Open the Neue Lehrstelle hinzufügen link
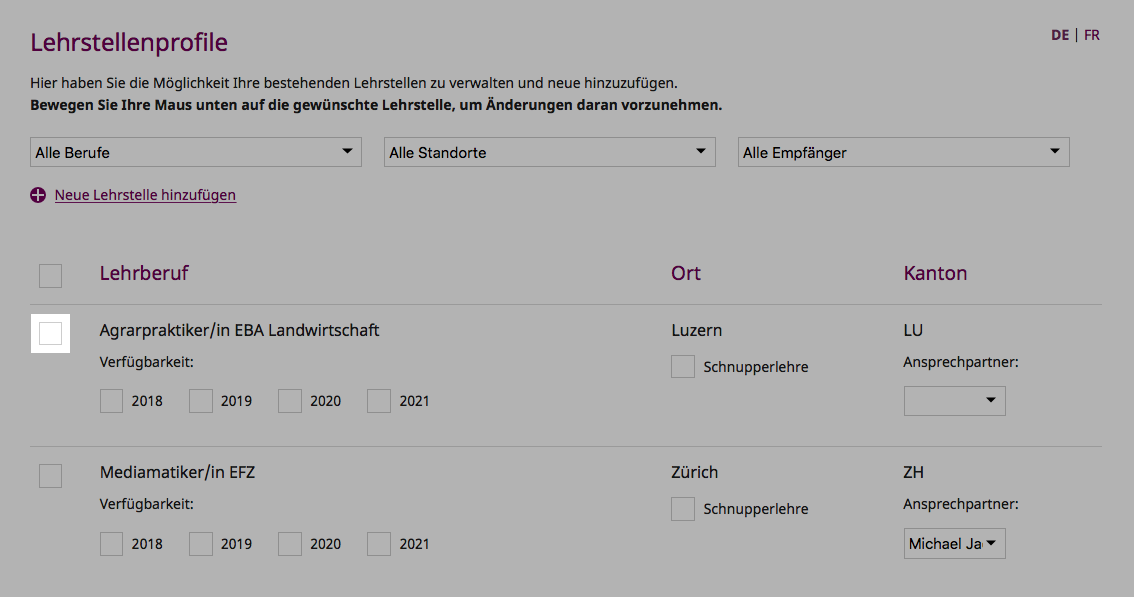 coord(145,195)
